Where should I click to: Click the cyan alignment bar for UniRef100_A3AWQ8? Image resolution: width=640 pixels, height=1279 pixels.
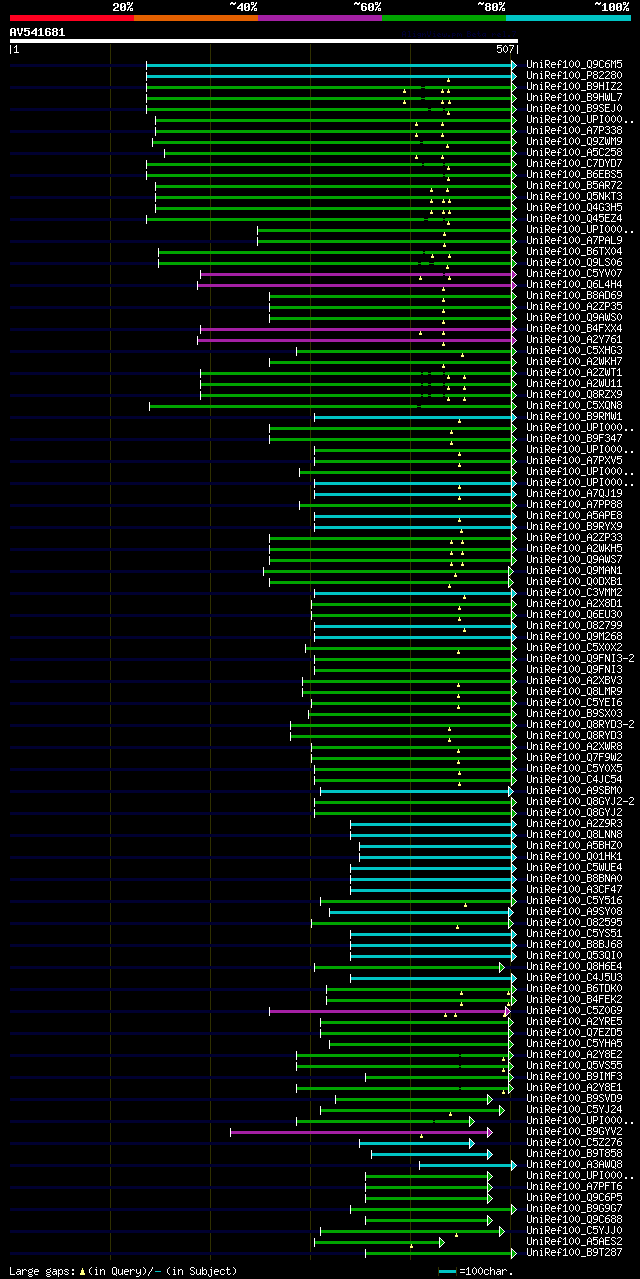[x=468, y=1165]
